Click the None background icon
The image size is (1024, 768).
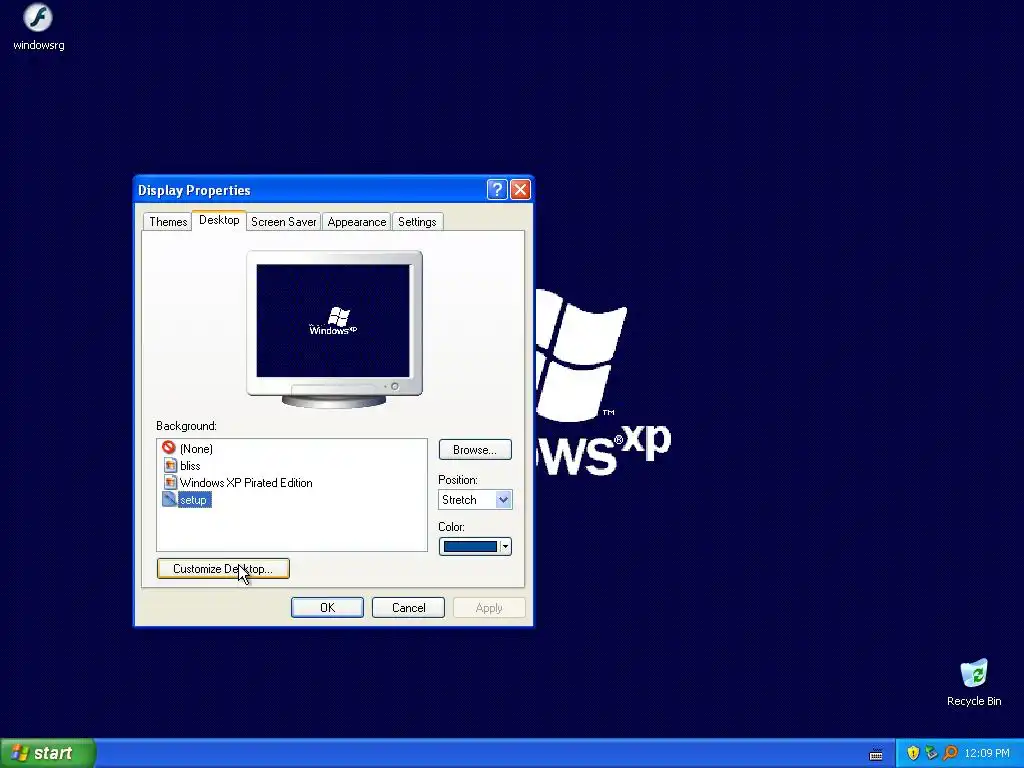169,448
